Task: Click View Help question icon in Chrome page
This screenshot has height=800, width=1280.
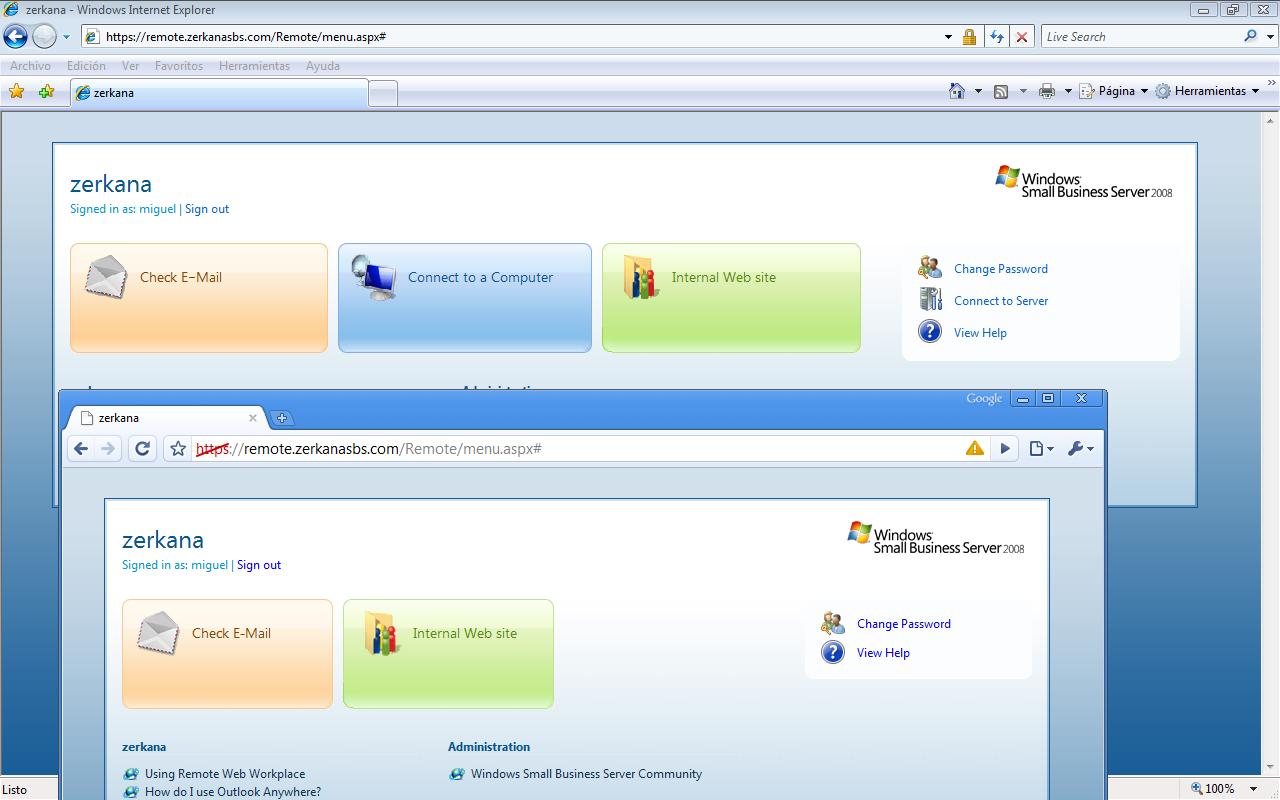Action: point(833,652)
